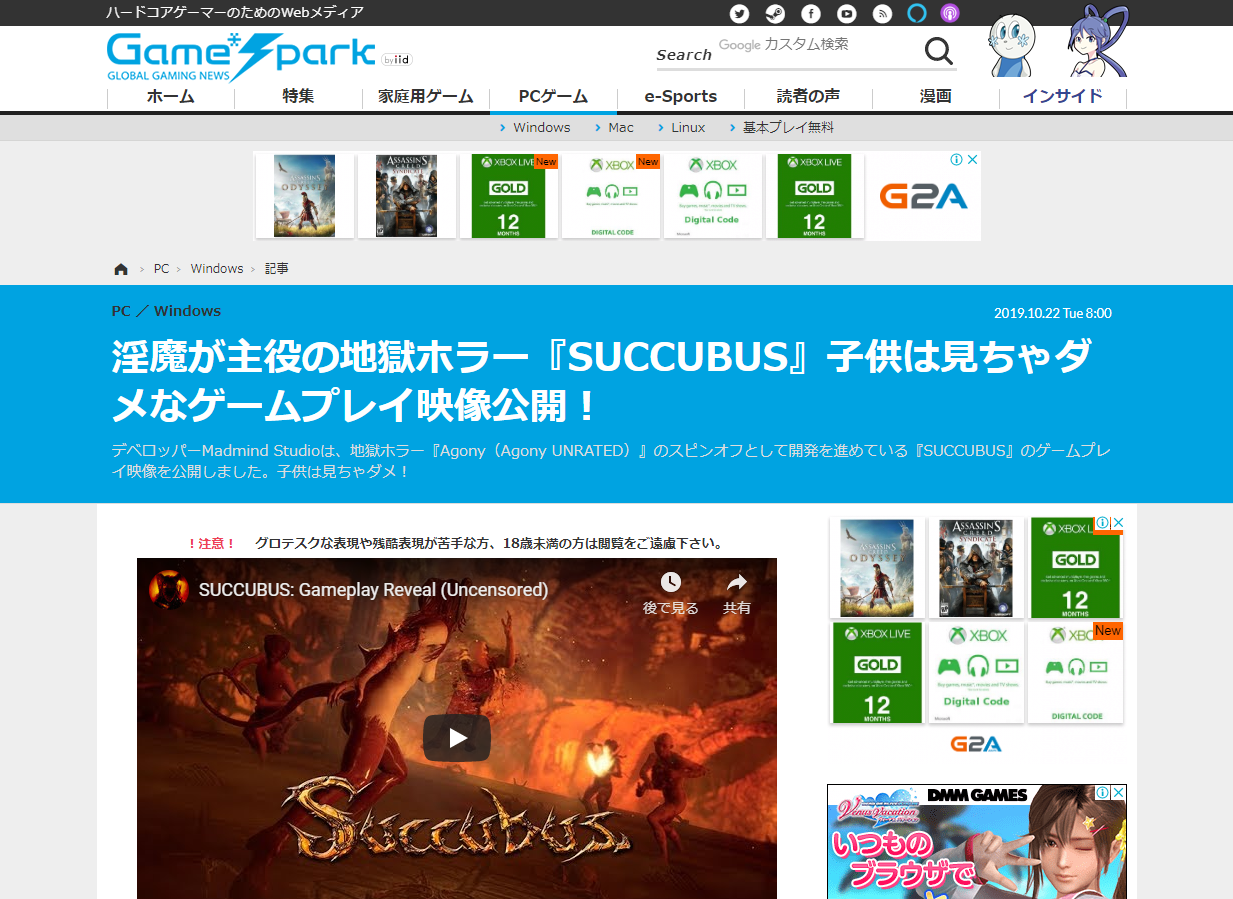Open the 特集 navigation tab
The height and width of the screenshot is (899, 1233).
tap(298, 97)
